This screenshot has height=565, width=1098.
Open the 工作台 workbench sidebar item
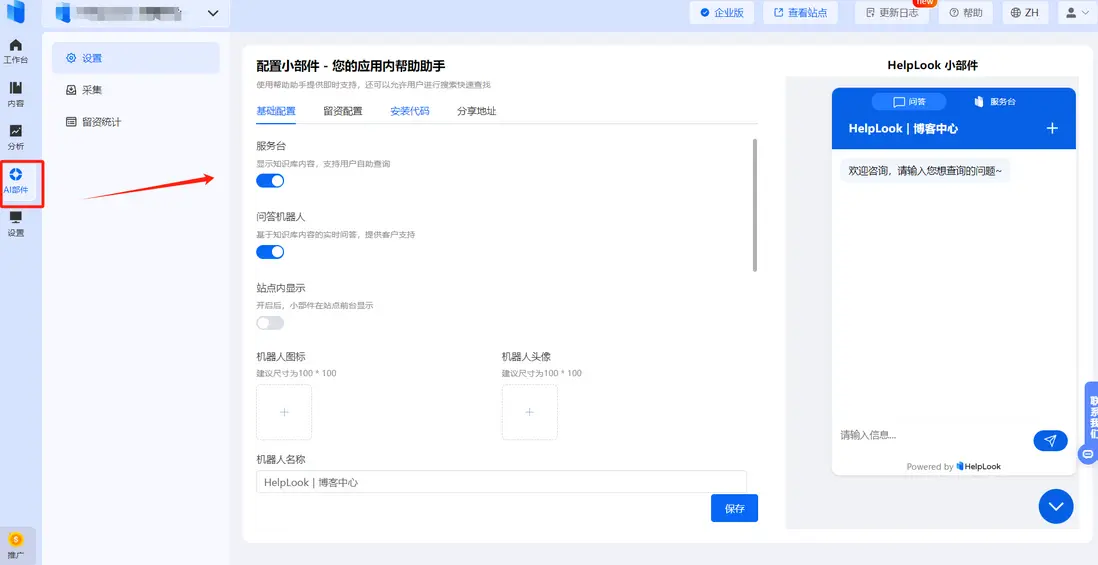15,52
